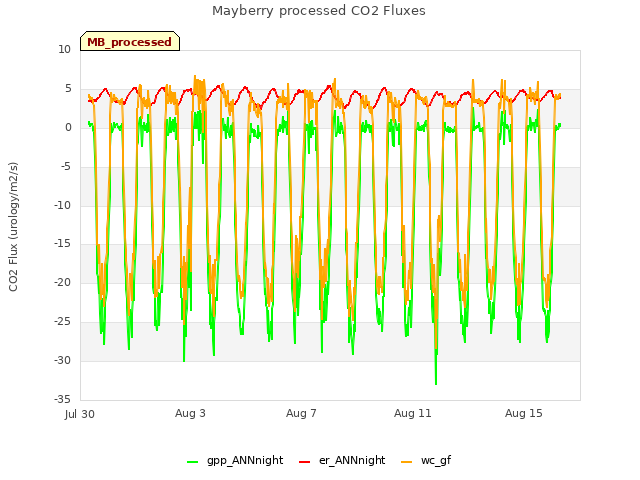Click the CO2 Flux y-axis title
This screenshot has height=480, width=640.
13,227
